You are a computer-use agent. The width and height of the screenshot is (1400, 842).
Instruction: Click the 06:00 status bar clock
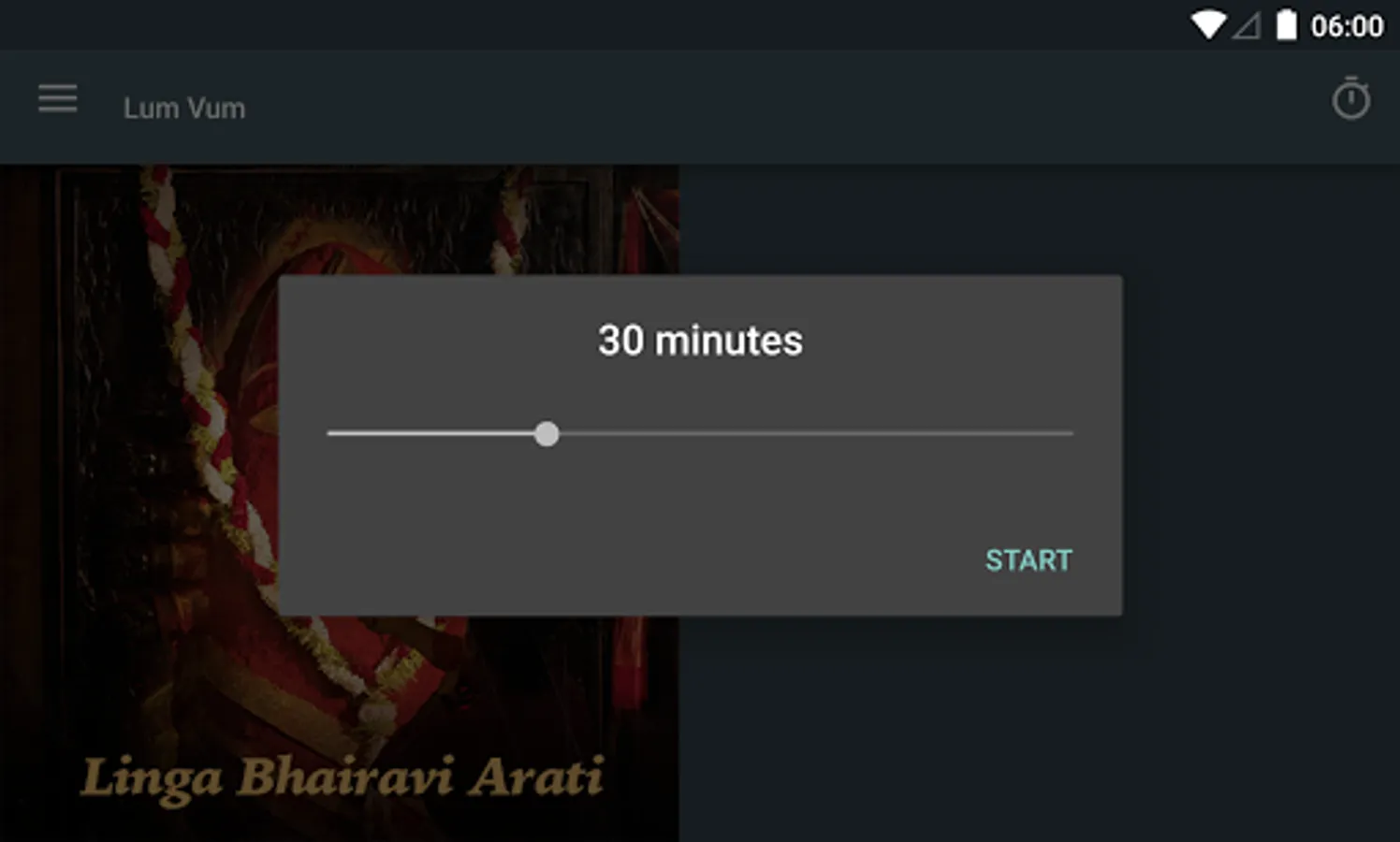[1347, 26]
